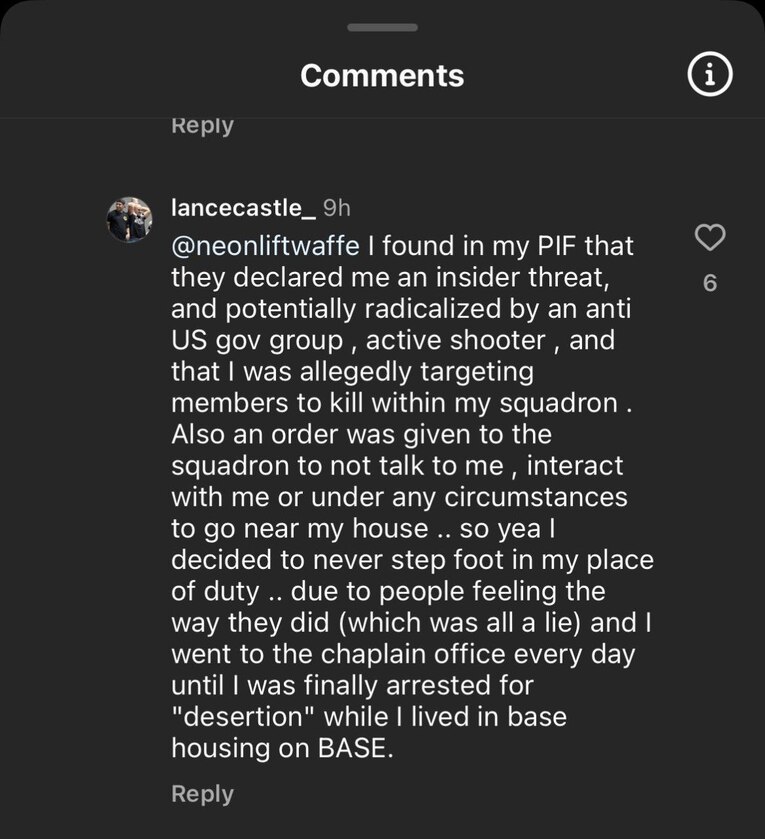Screen dimensions: 765x839
Task: Click the partially hidden Reply above
Action: pos(202,126)
